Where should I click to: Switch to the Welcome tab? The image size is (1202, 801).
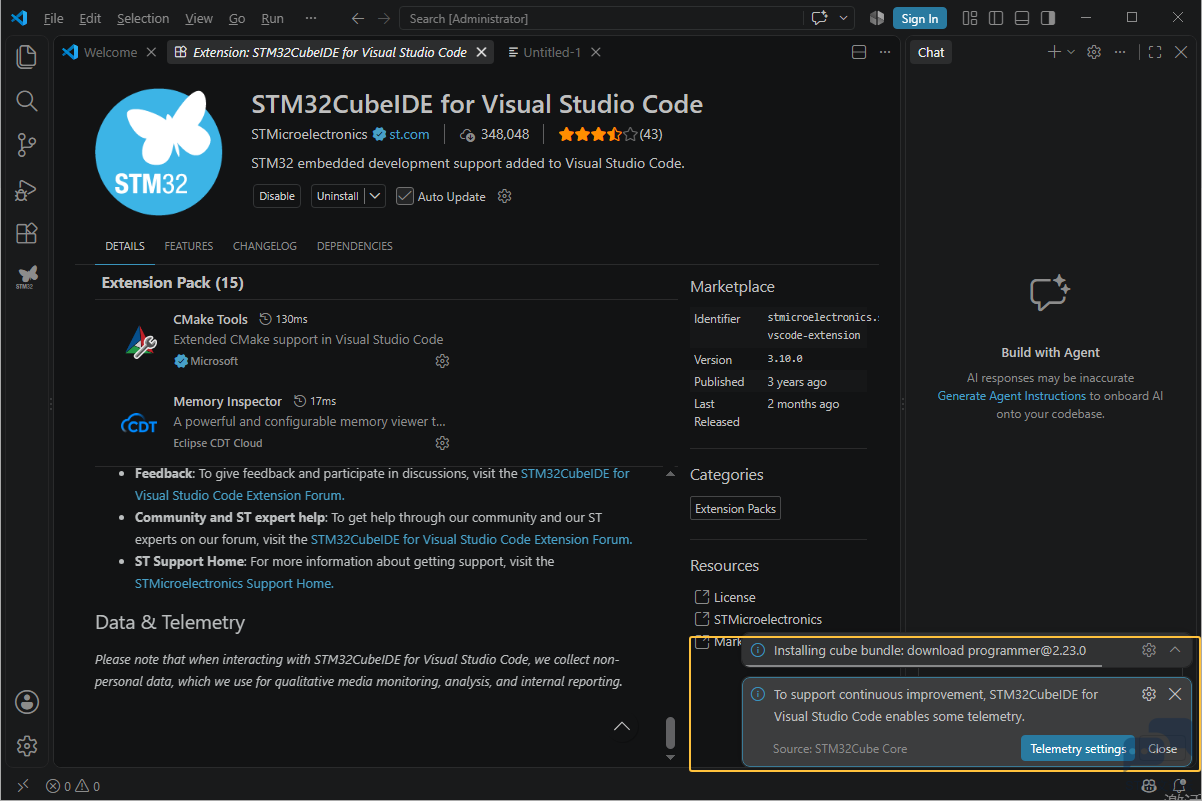tap(110, 52)
